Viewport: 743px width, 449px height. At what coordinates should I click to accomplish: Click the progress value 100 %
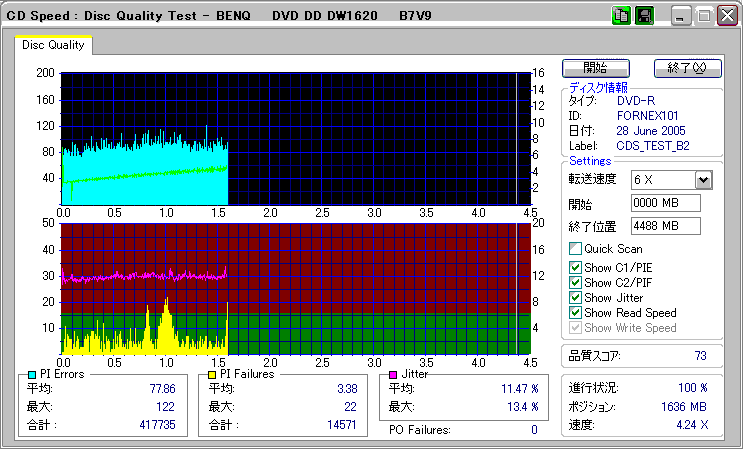(x=693, y=388)
